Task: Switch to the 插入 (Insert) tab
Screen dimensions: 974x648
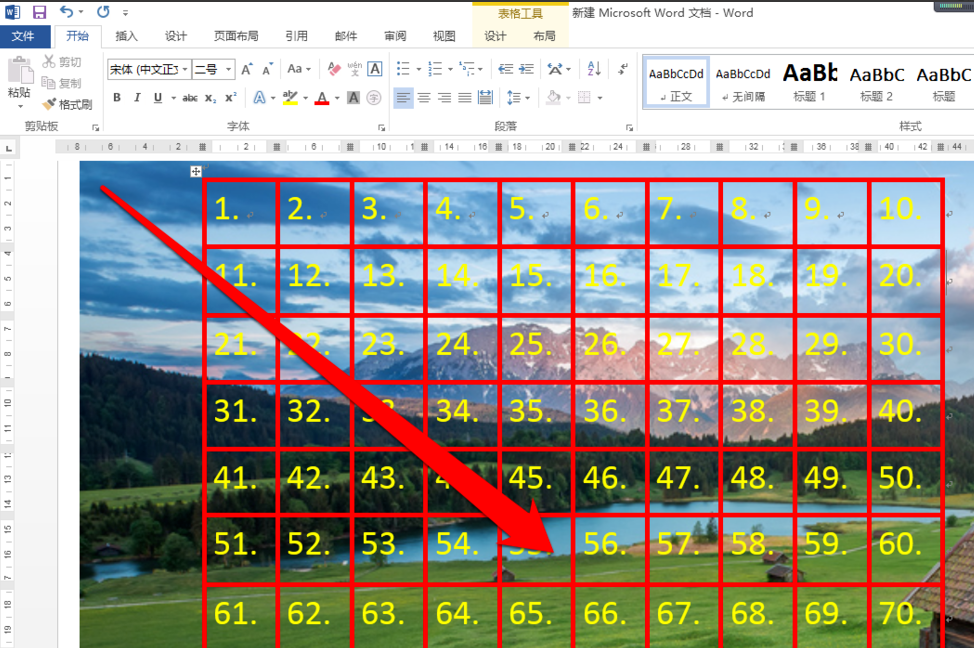Action: click(x=126, y=36)
